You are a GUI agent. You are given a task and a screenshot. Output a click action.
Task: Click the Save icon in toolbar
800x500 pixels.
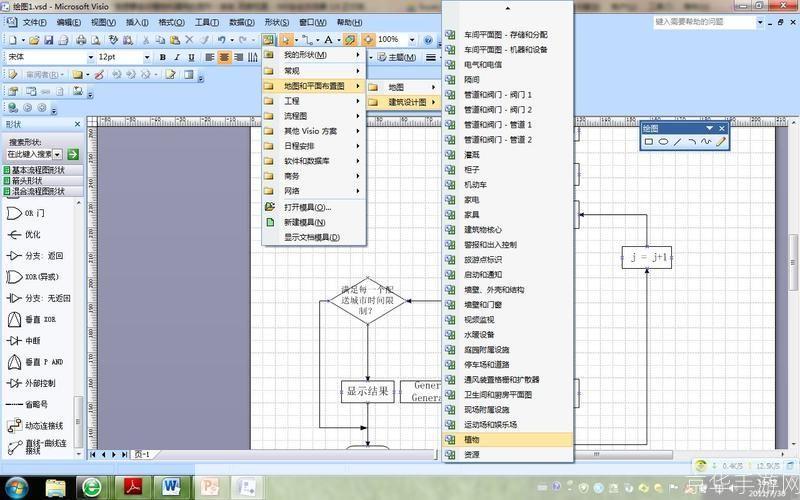pos(47,40)
